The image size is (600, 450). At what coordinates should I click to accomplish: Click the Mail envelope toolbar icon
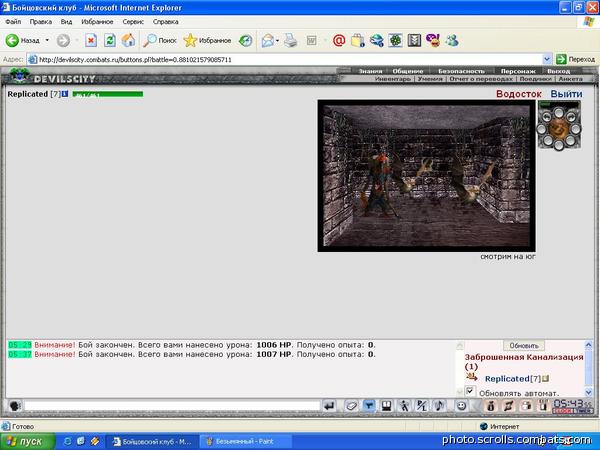[267, 41]
